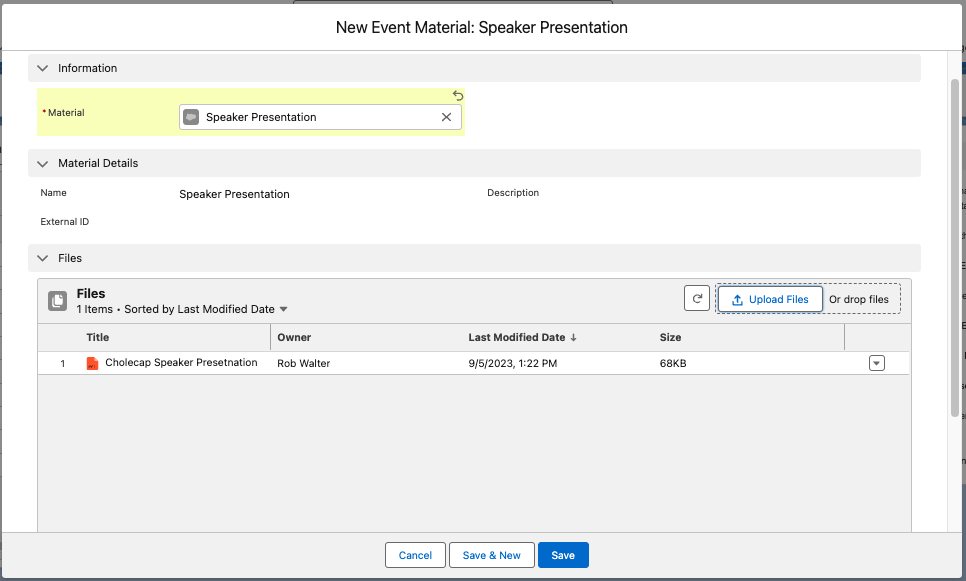Collapse the Material Details section
966x581 pixels.
[x=42, y=163]
